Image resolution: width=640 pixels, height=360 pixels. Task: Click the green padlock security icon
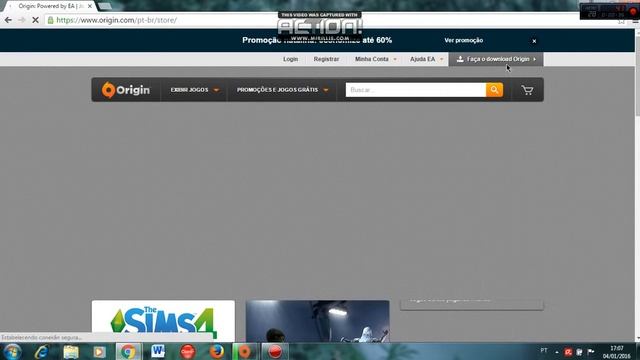[51, 20]
